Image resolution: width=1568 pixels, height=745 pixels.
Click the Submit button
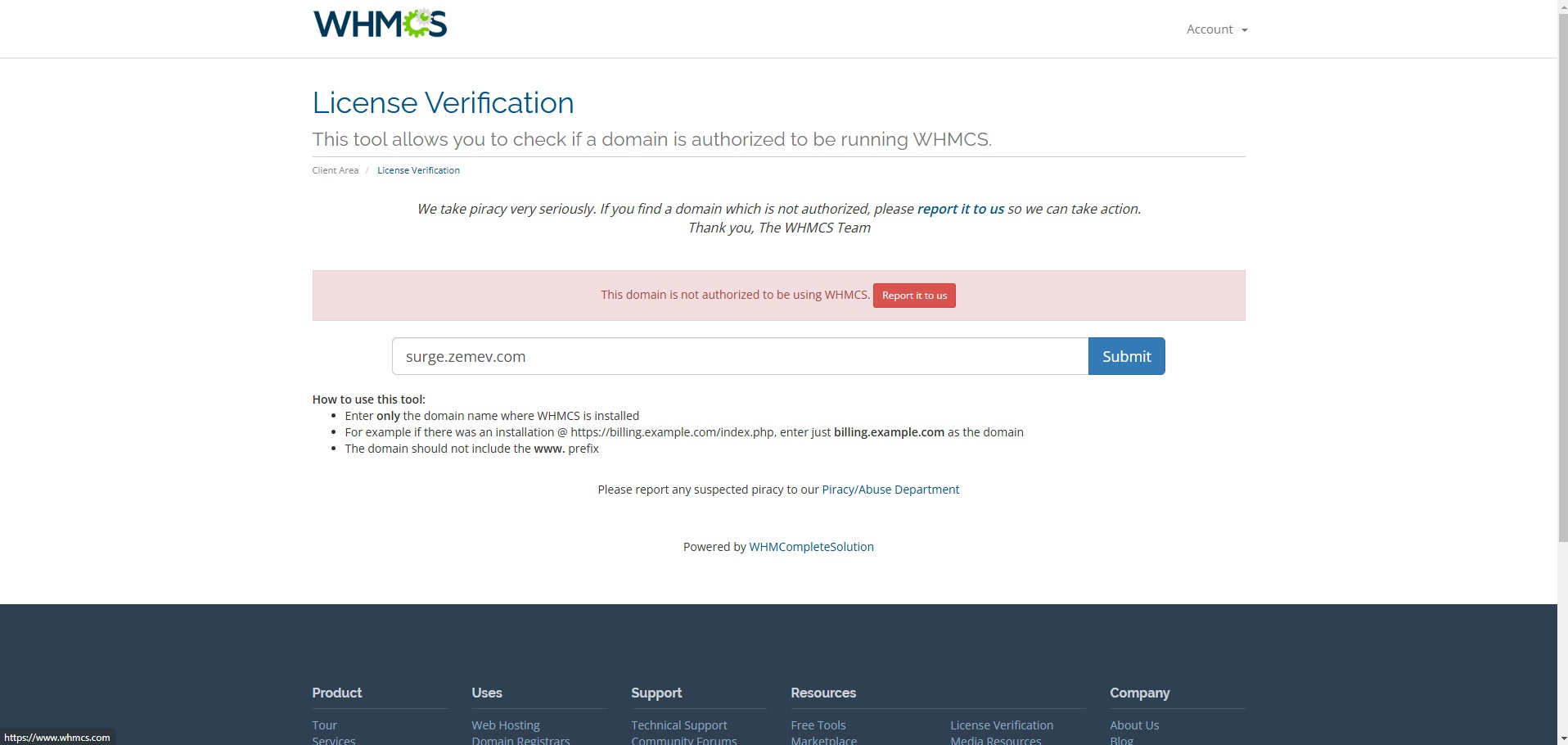1126,356
